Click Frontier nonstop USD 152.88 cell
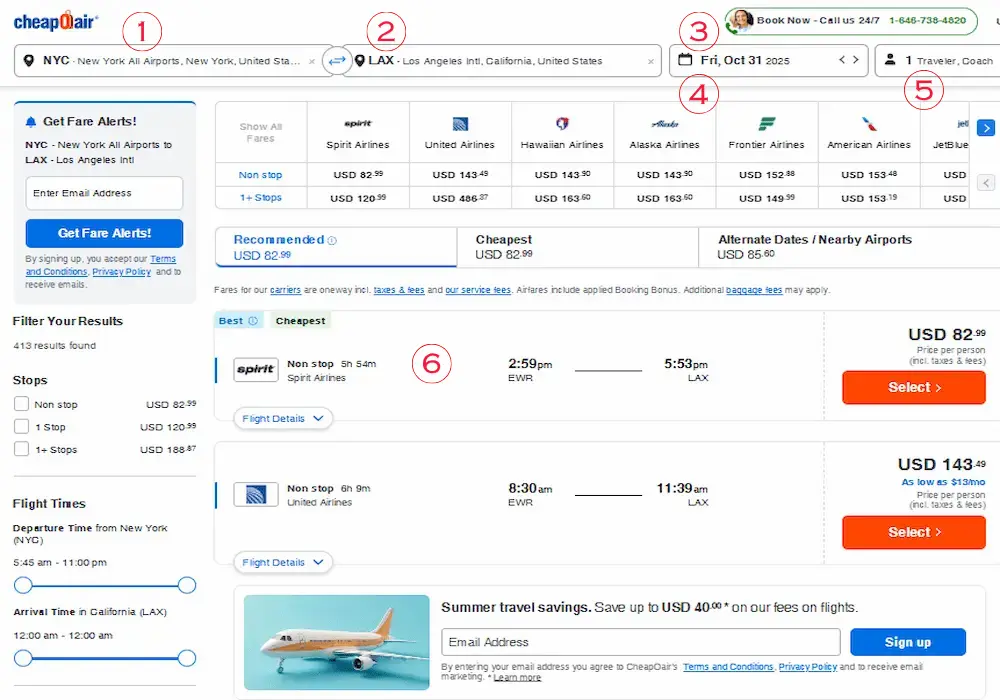The height and width of the screenshot is (700, 1000). [767, 175]
